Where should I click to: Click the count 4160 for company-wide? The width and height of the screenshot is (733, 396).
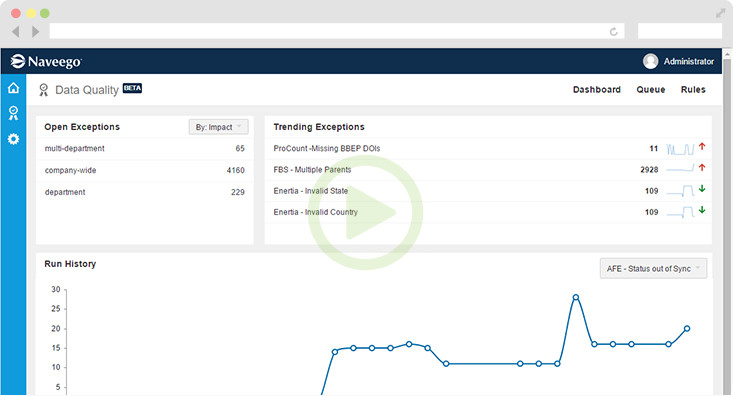tap(236, 170)
